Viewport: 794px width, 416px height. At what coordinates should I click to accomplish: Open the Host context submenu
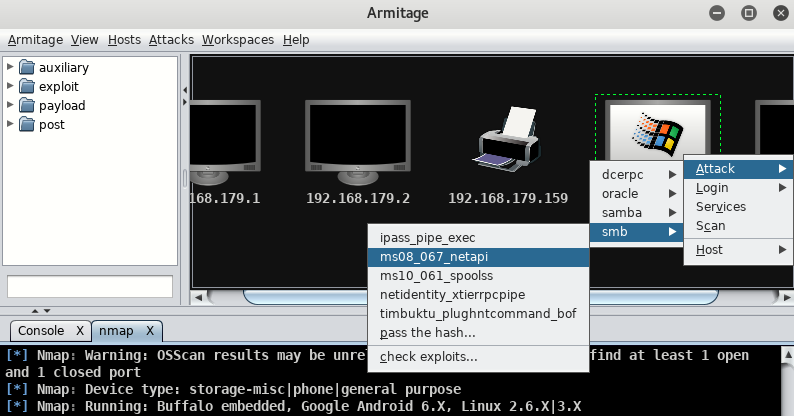(739, 249)
